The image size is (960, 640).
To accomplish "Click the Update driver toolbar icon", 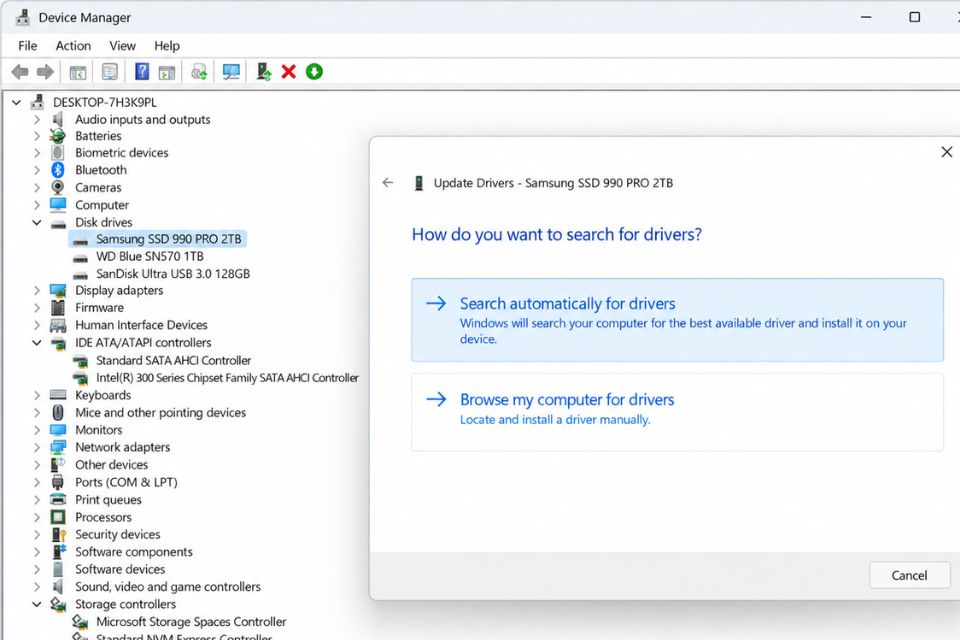I will (199, 72).
